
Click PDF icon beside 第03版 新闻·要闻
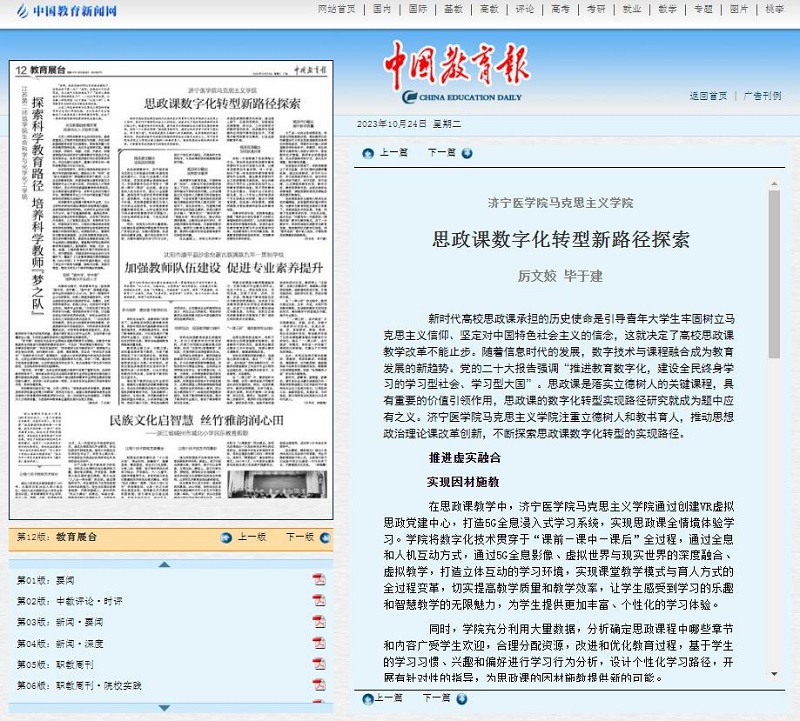coord(319,621)
